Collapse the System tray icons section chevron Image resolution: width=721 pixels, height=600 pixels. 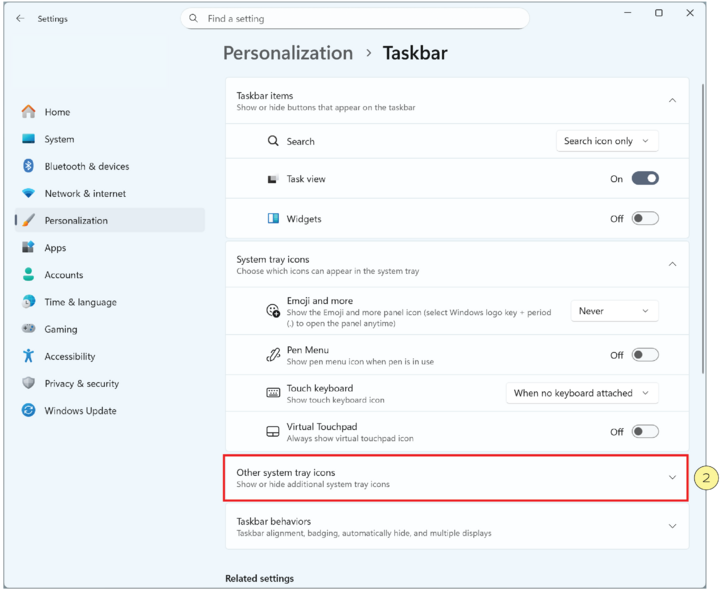672,264
